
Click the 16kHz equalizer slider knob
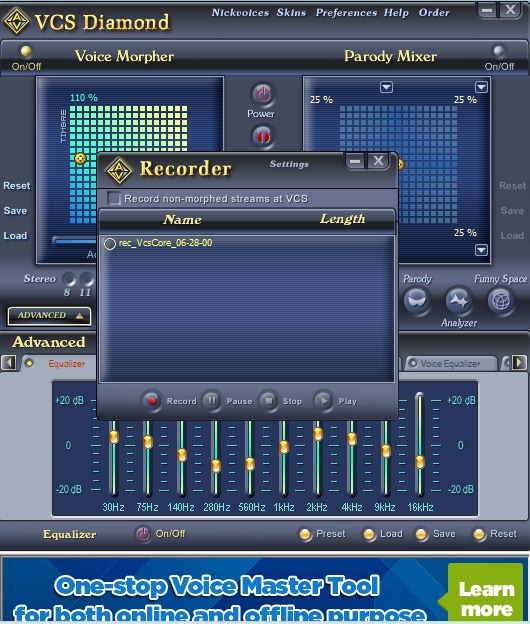click(x=420, y=462)
